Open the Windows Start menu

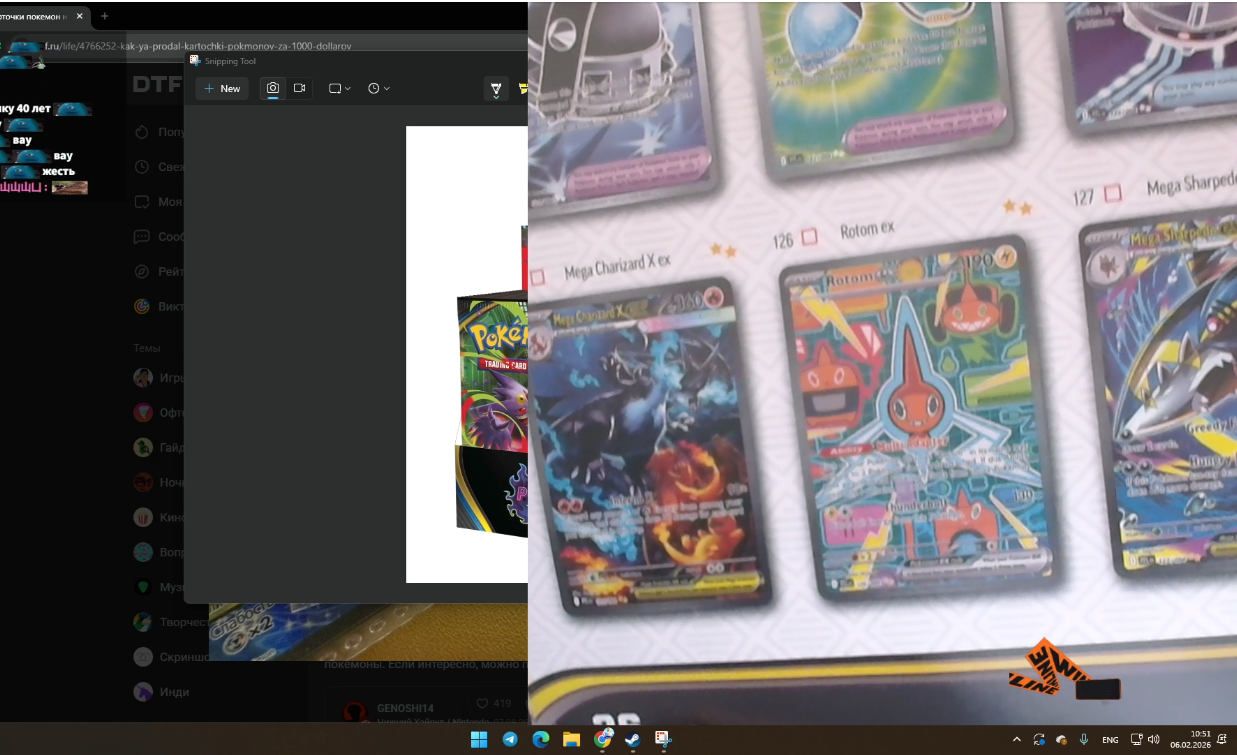point(479,739)
